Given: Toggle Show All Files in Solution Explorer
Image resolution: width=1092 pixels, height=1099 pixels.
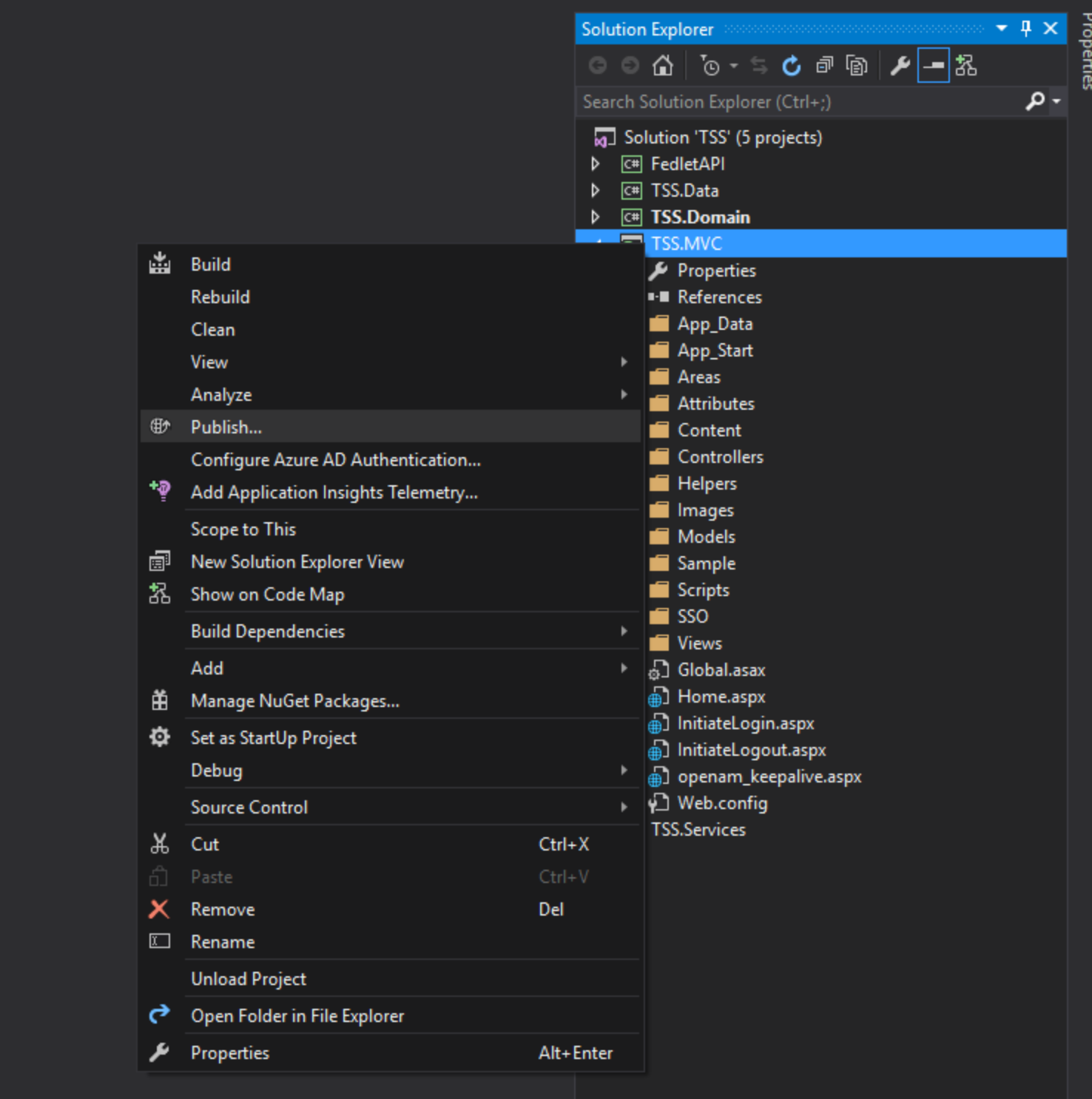Looking at the screenshot, I should coord(857,66).
